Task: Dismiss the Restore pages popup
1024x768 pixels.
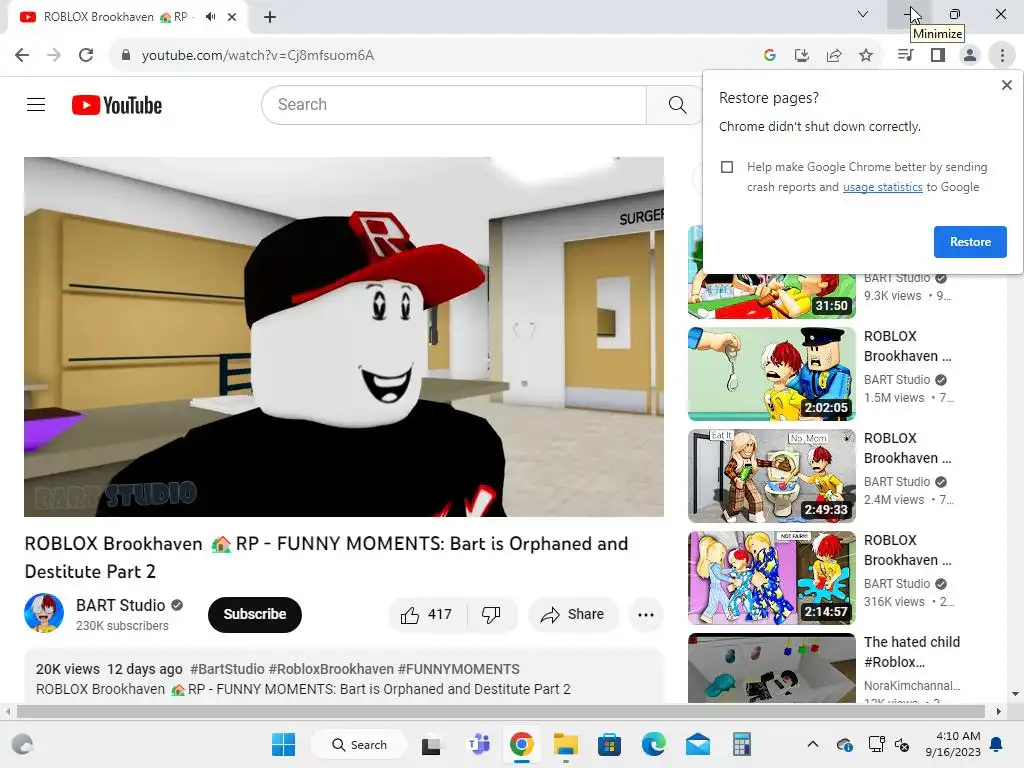Action: click(x=1006, y=85)
